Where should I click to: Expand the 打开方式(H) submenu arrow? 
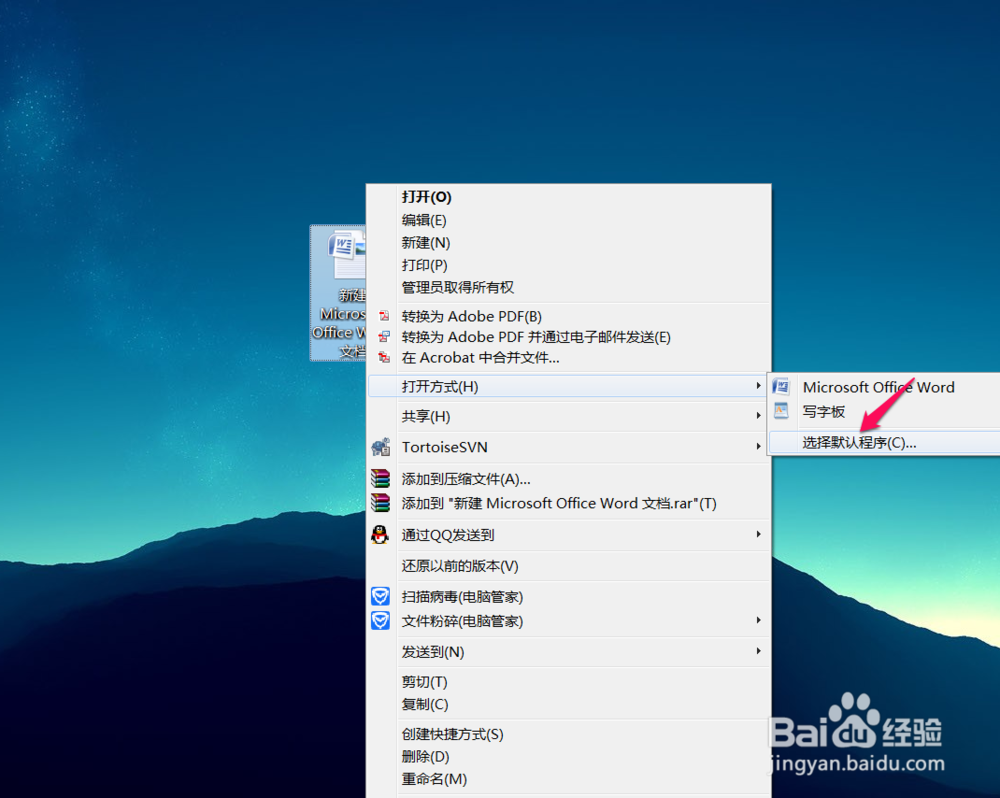pyautogui.click(x=758, y=386)
